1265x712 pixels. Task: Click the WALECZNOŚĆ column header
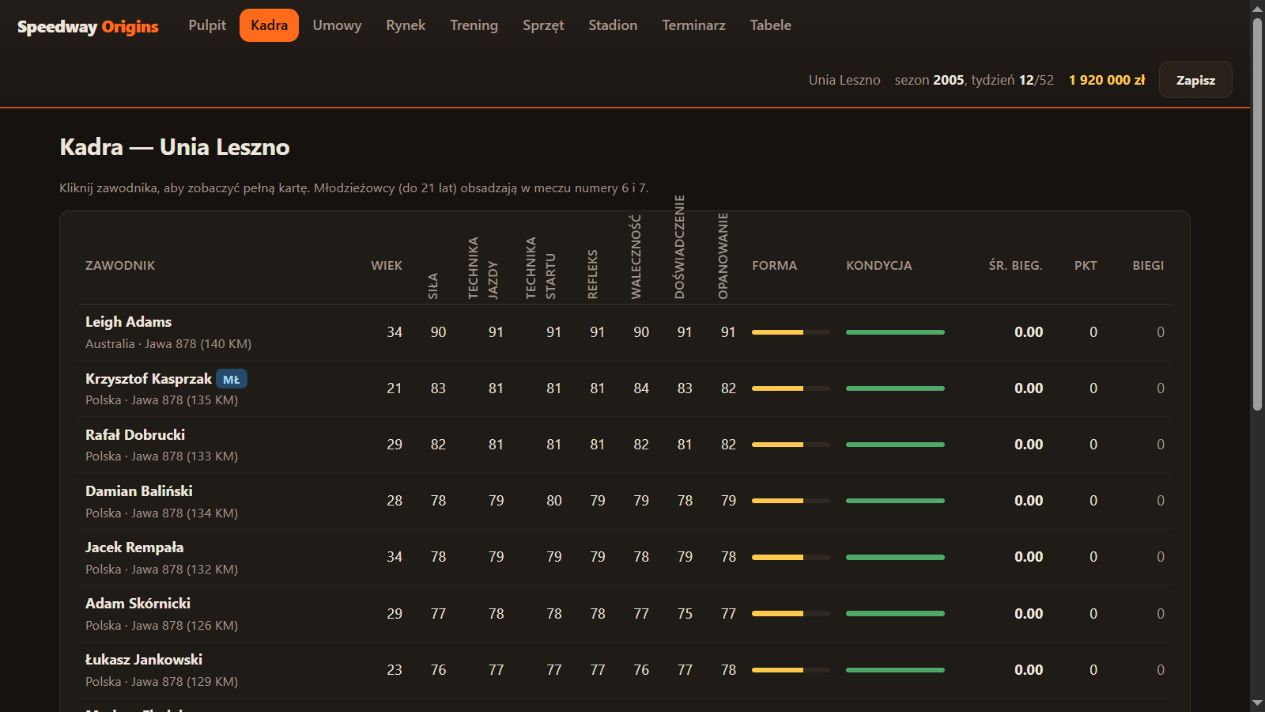coord(636,257)
